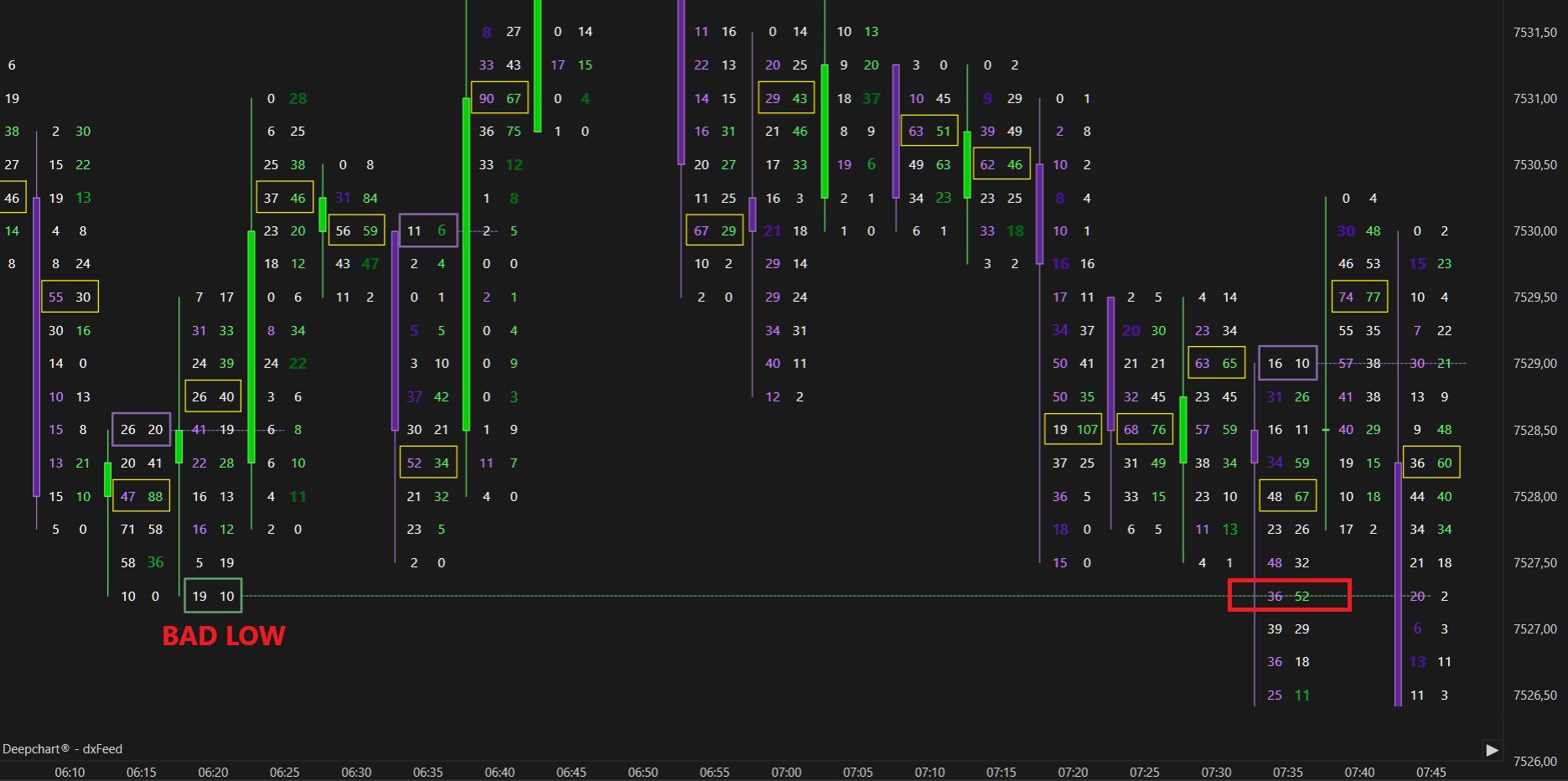The height and width of the screenshot is (781, 1568).
Task: Select the 07:00 time axis label
Action: (786, 772)
